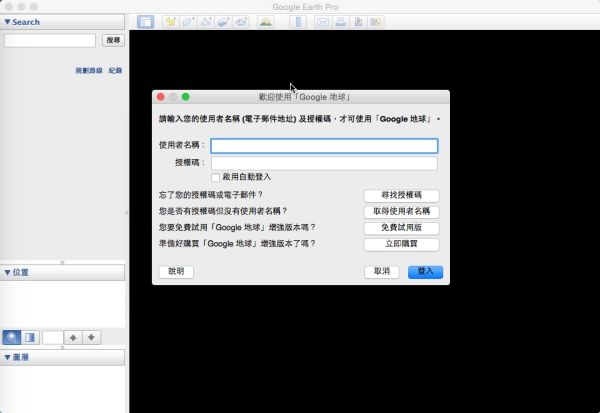Image resolution: width=600 pixels, height=413 pixels.
Task: Toggle the split panel icon in Places
Action: click(30, 337)
